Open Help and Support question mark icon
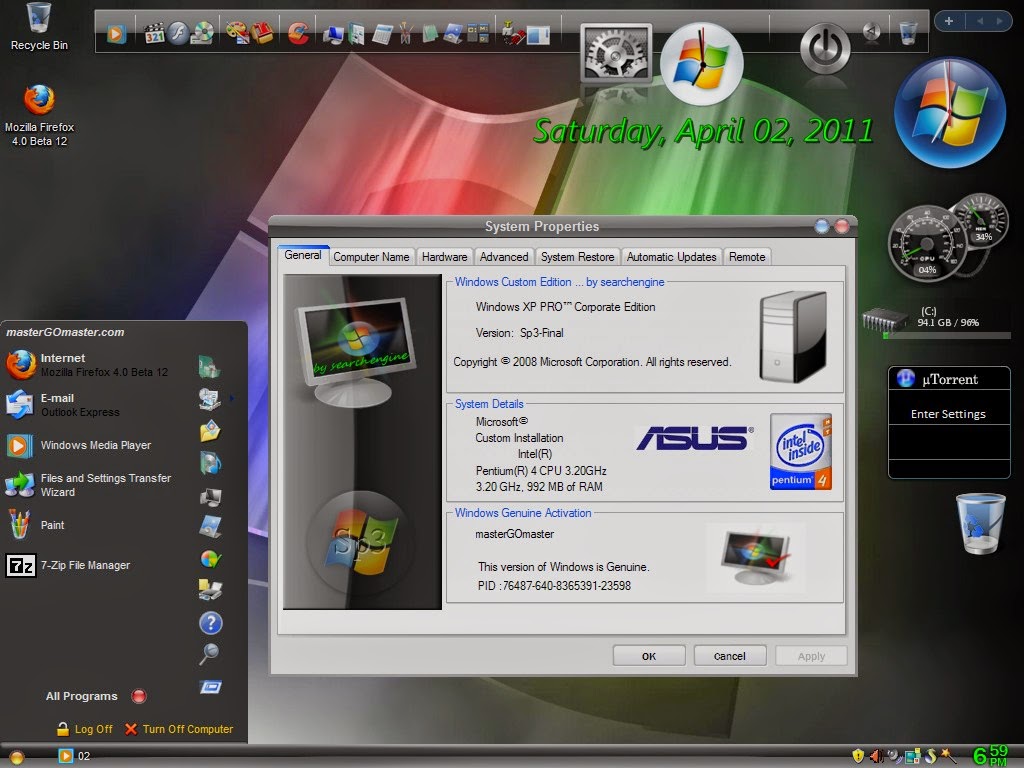The image size is (1024, 768). 210,623
